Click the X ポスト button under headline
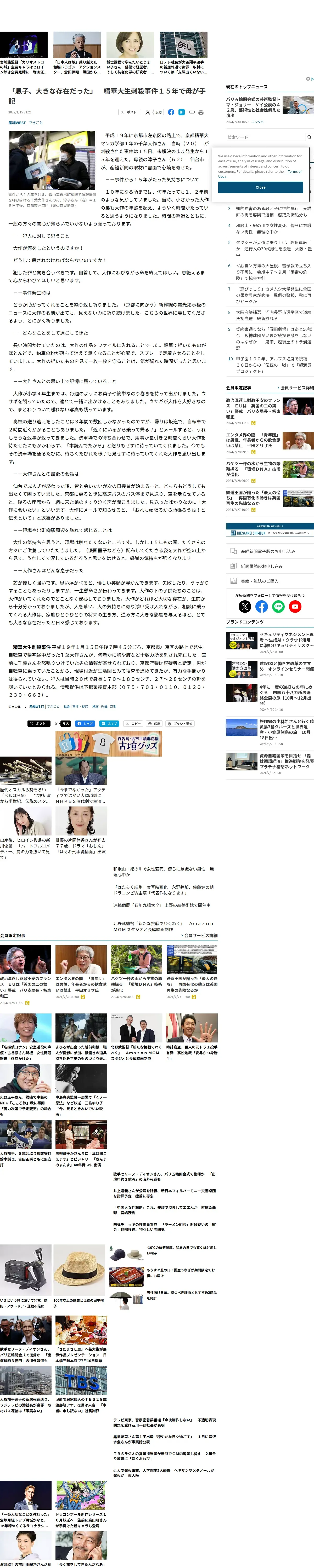The height and width of the screenshot is (1568, 314). coord(130,112)
